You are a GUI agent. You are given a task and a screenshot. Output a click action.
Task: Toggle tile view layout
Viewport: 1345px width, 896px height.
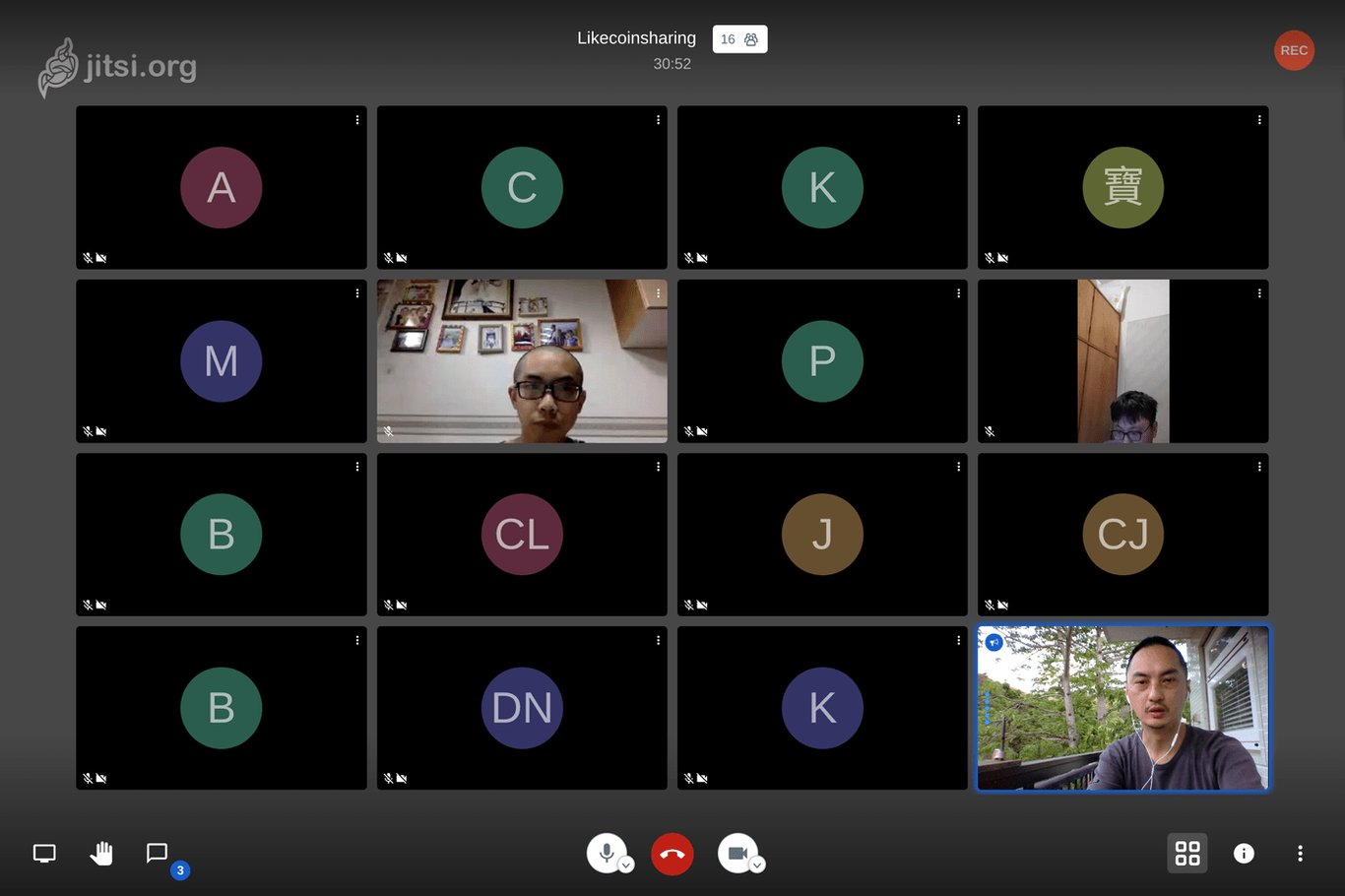pos(1187,853)
